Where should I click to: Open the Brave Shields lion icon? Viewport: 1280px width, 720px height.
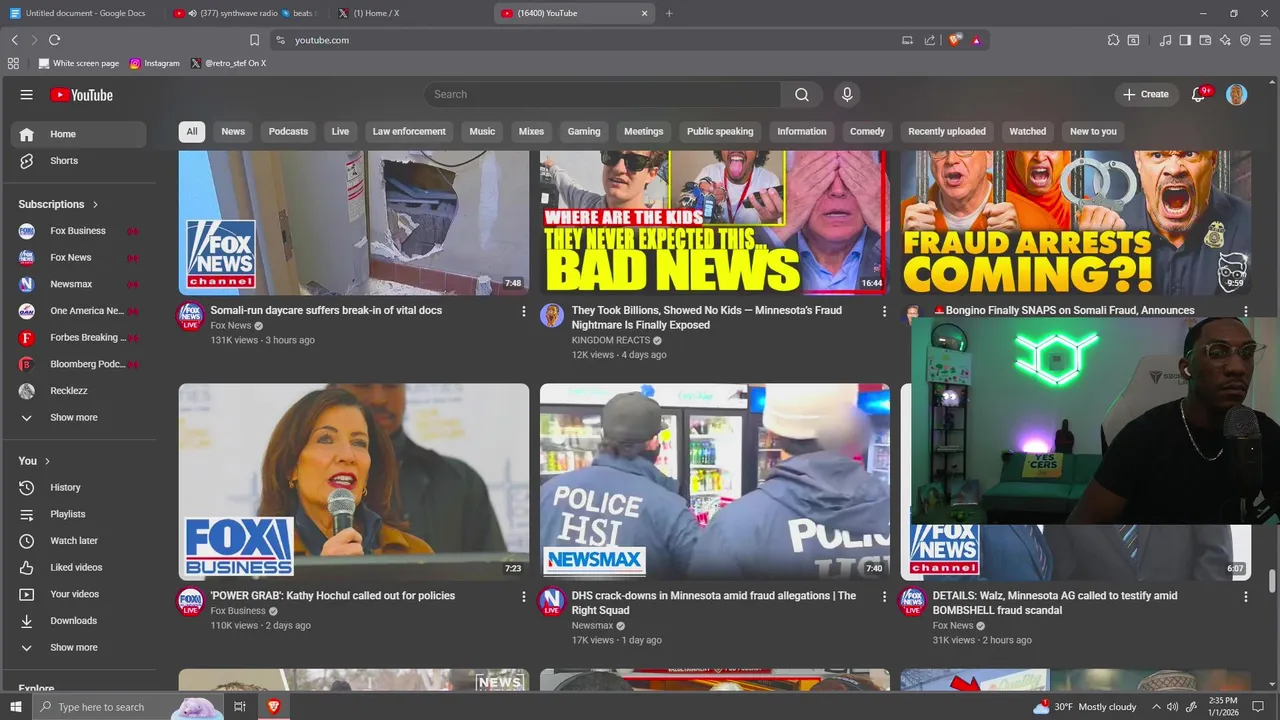955,40
